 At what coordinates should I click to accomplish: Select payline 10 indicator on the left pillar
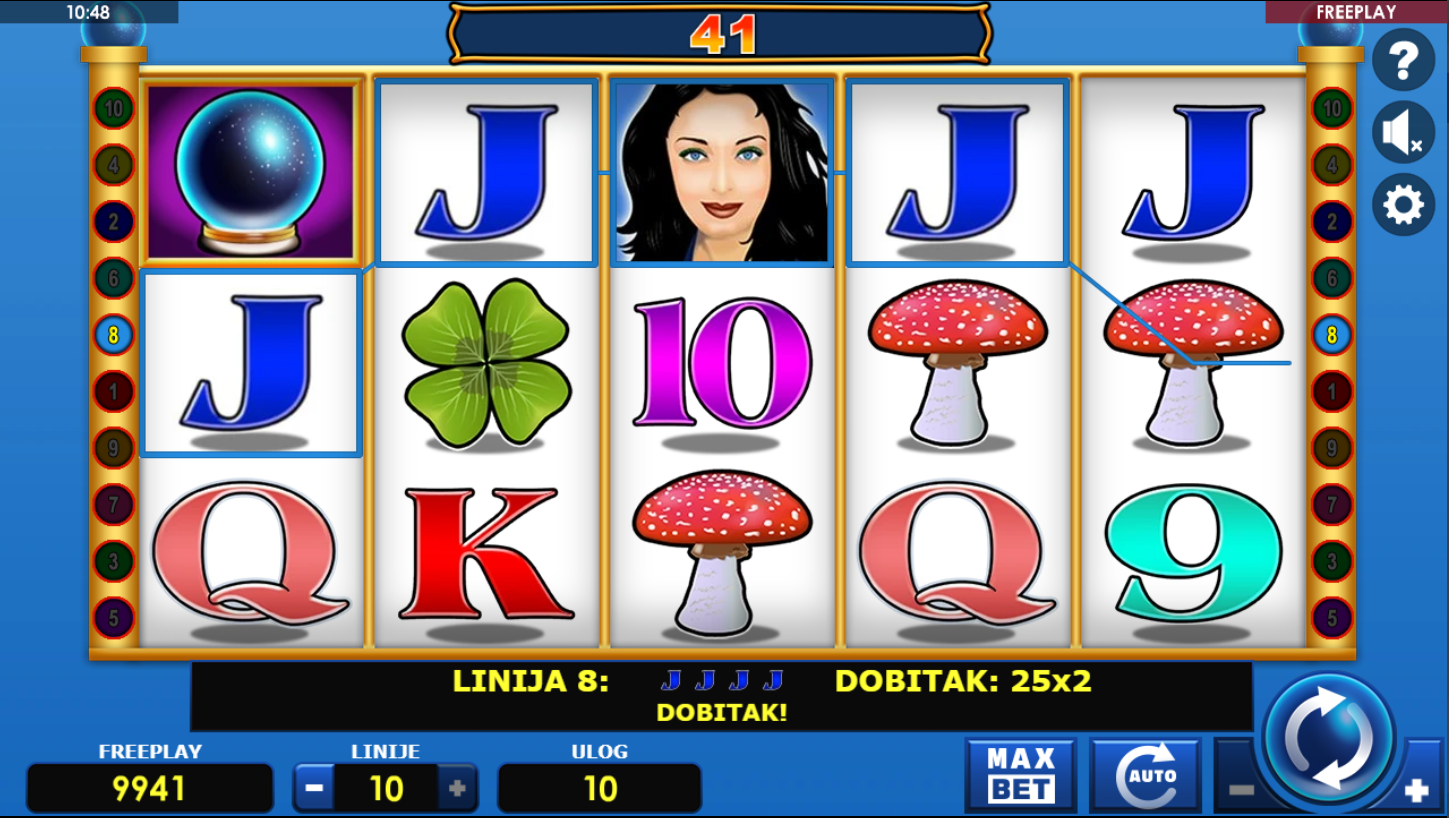(x=113, y=108)
